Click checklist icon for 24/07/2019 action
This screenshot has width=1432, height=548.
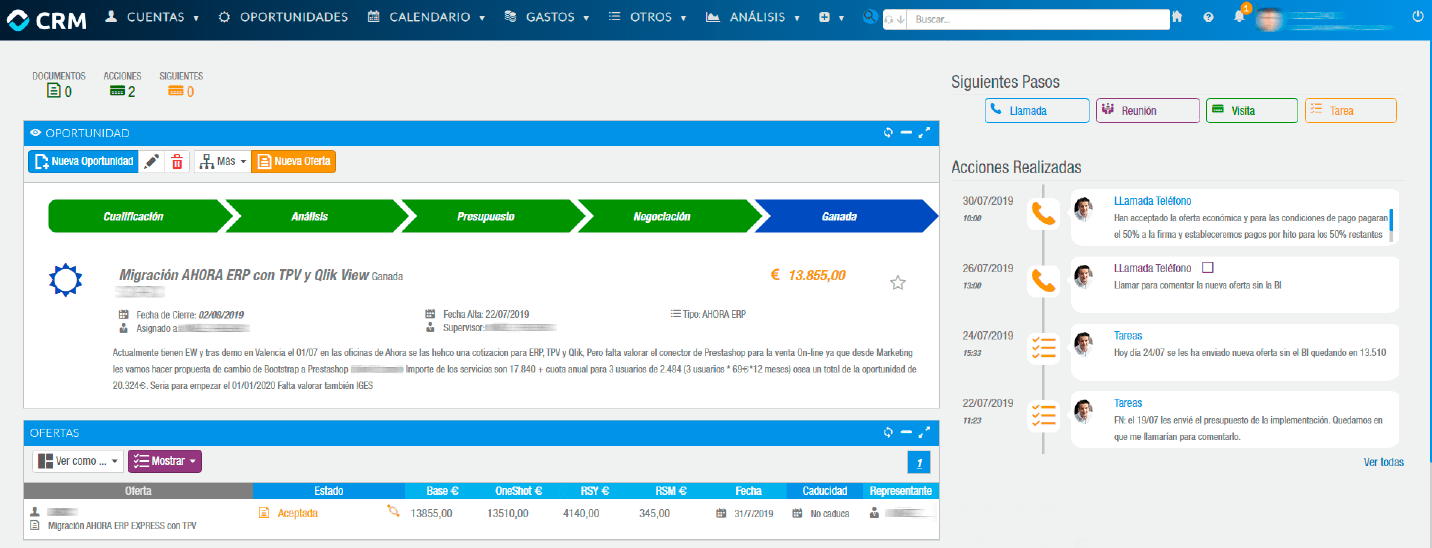(x=1044, y=348)
